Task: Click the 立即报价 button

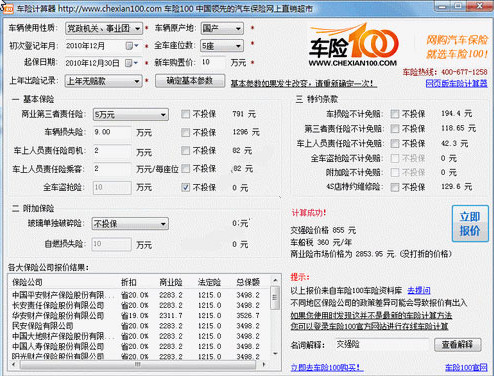Action: pyautogui.click(x=470, y=223)
